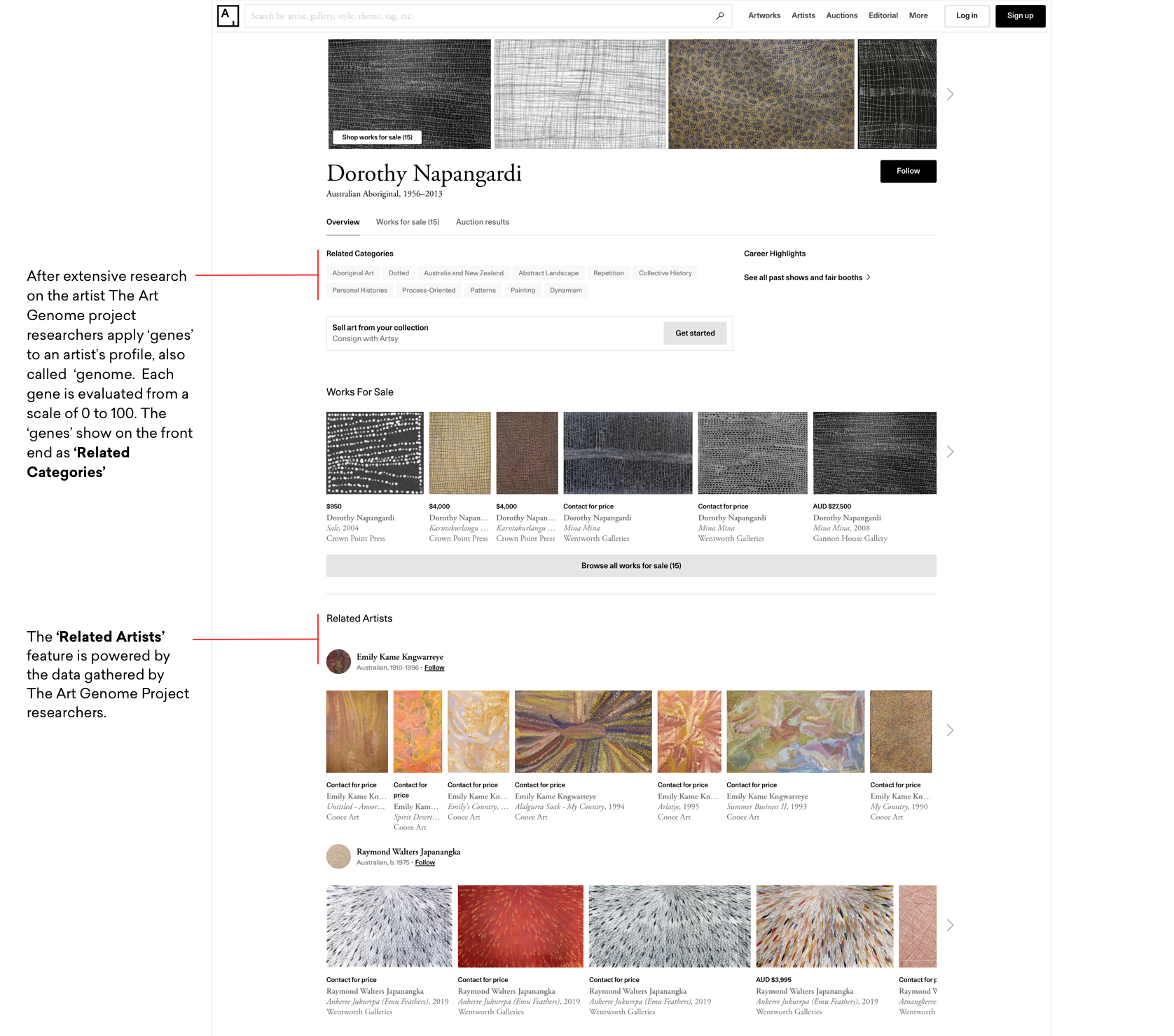The width and height of the screenshot is (1174, 1036).
Task: Click Get started consign button
Action: click(695, 333)
